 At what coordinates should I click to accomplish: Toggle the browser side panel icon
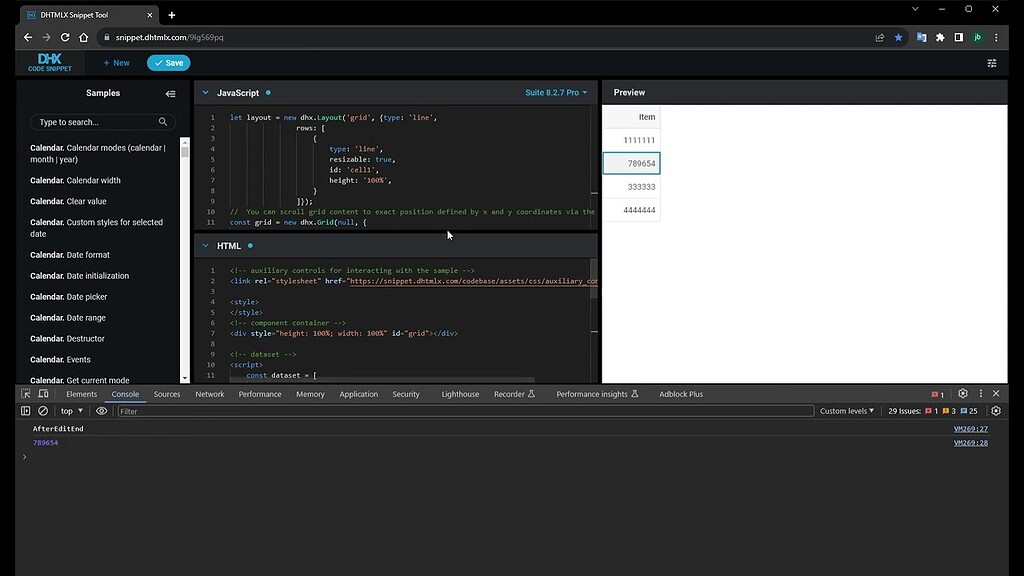[959, 37]
